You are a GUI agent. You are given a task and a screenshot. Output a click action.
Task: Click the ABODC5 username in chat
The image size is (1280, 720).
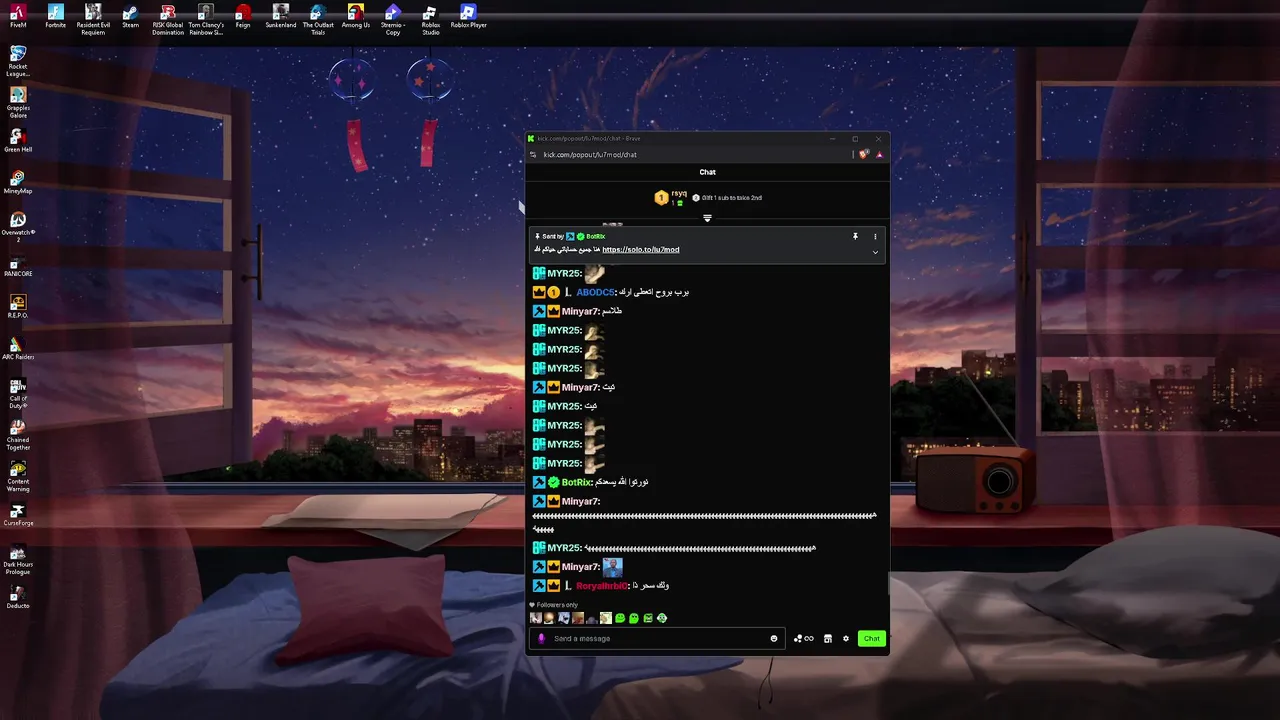point(595,292)
